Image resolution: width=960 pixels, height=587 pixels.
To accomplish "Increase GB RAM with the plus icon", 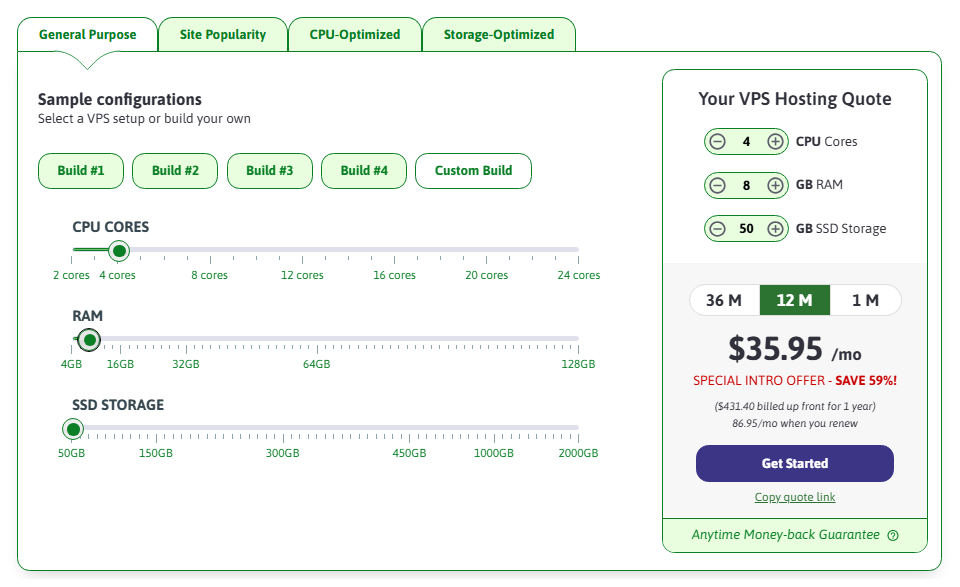I will point(774,185).
